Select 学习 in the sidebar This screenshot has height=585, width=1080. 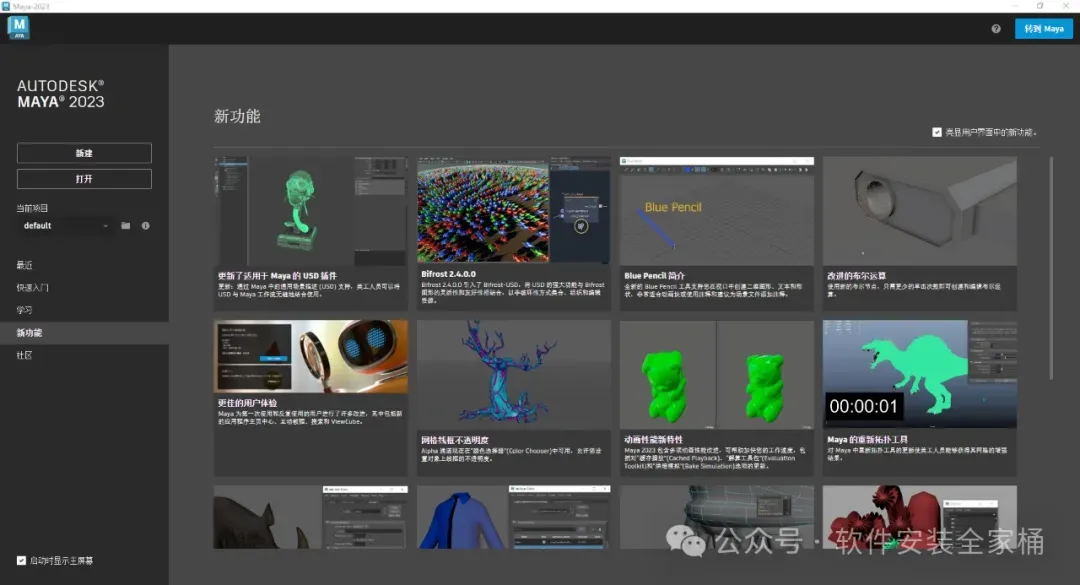click(x=25, y=310)
